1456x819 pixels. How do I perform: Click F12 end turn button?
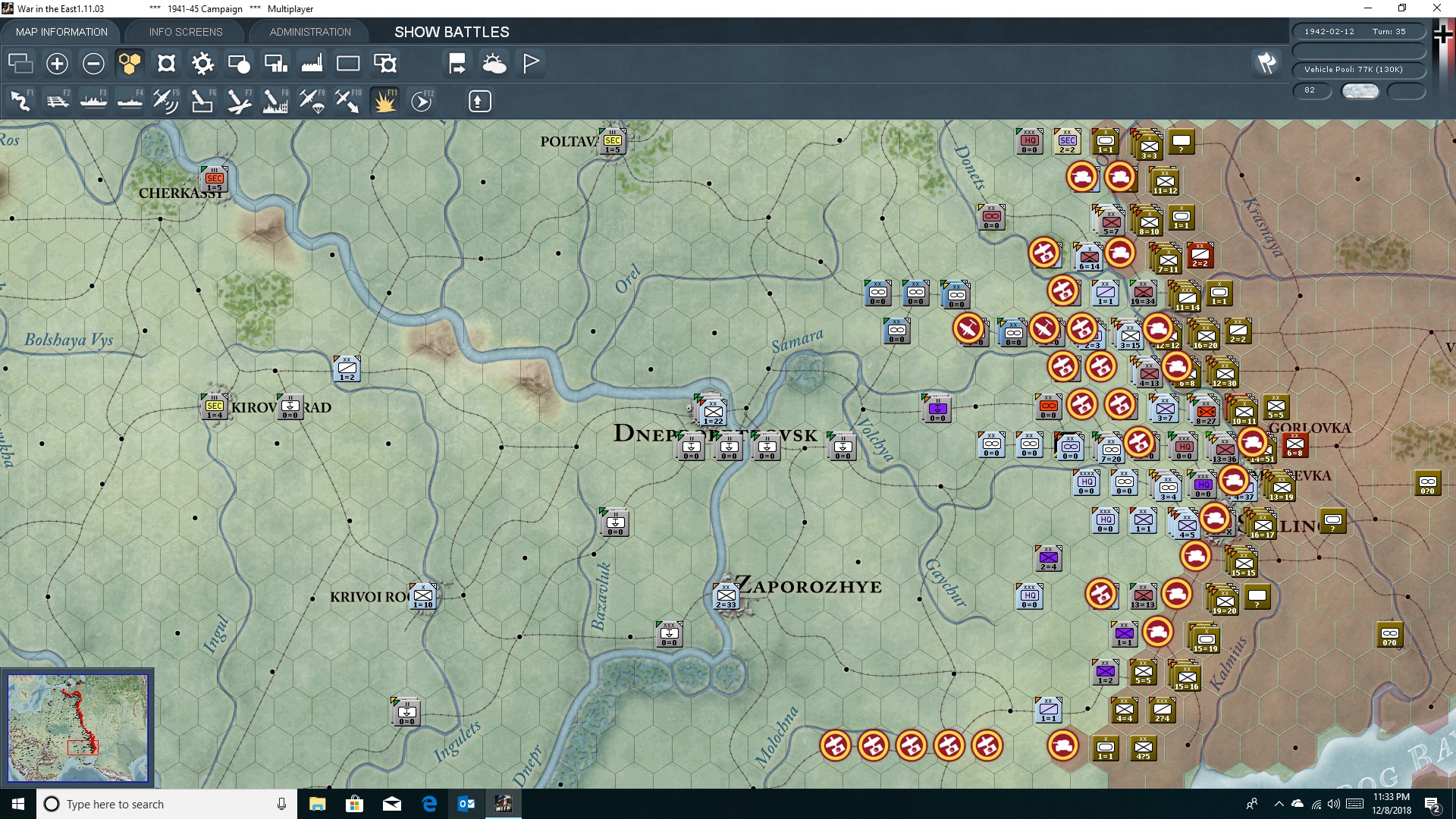[x=422, y=101]
